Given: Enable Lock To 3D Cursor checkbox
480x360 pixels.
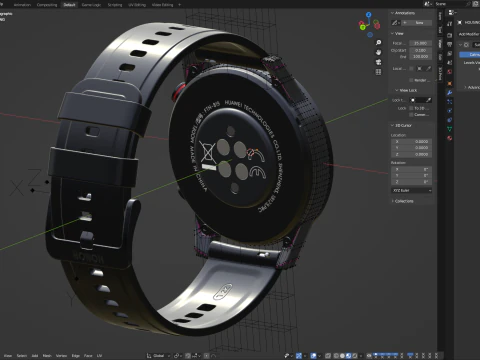Looking at the screenshot, I should point(411,108).
